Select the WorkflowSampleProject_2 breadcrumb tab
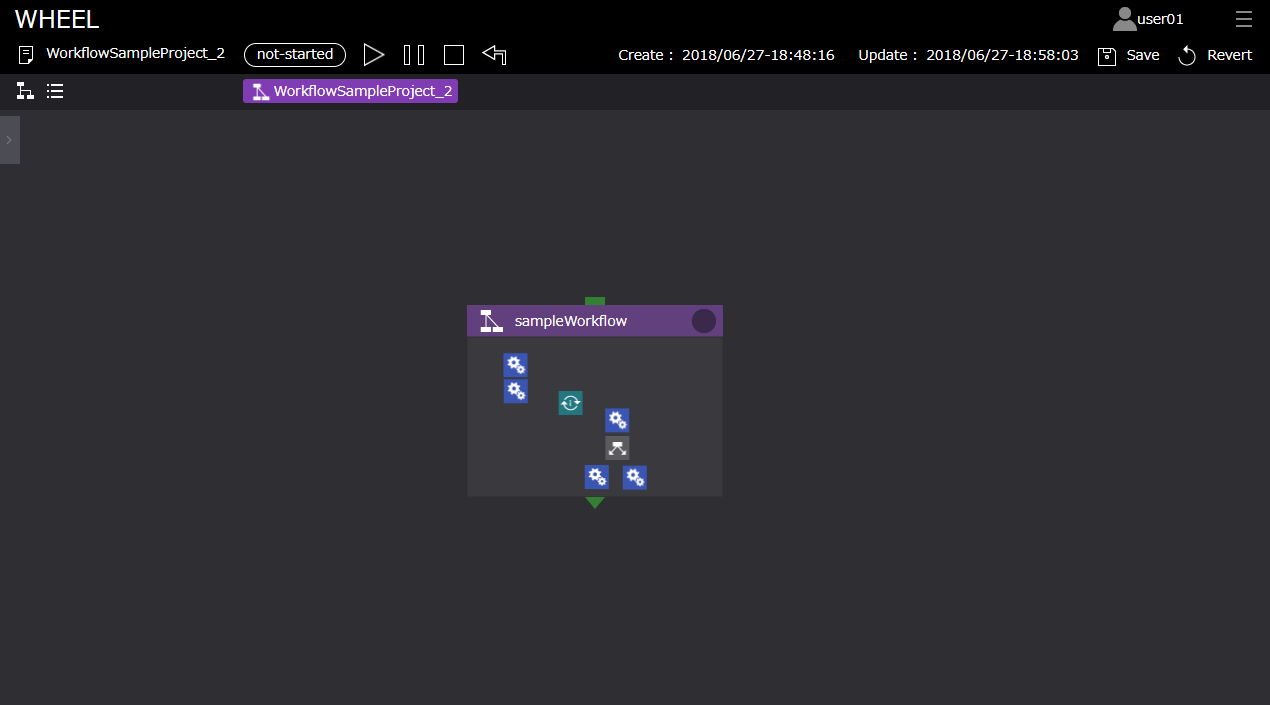Screen dimensions: 1270x705 pyautogui.click(x=350, y=91)
